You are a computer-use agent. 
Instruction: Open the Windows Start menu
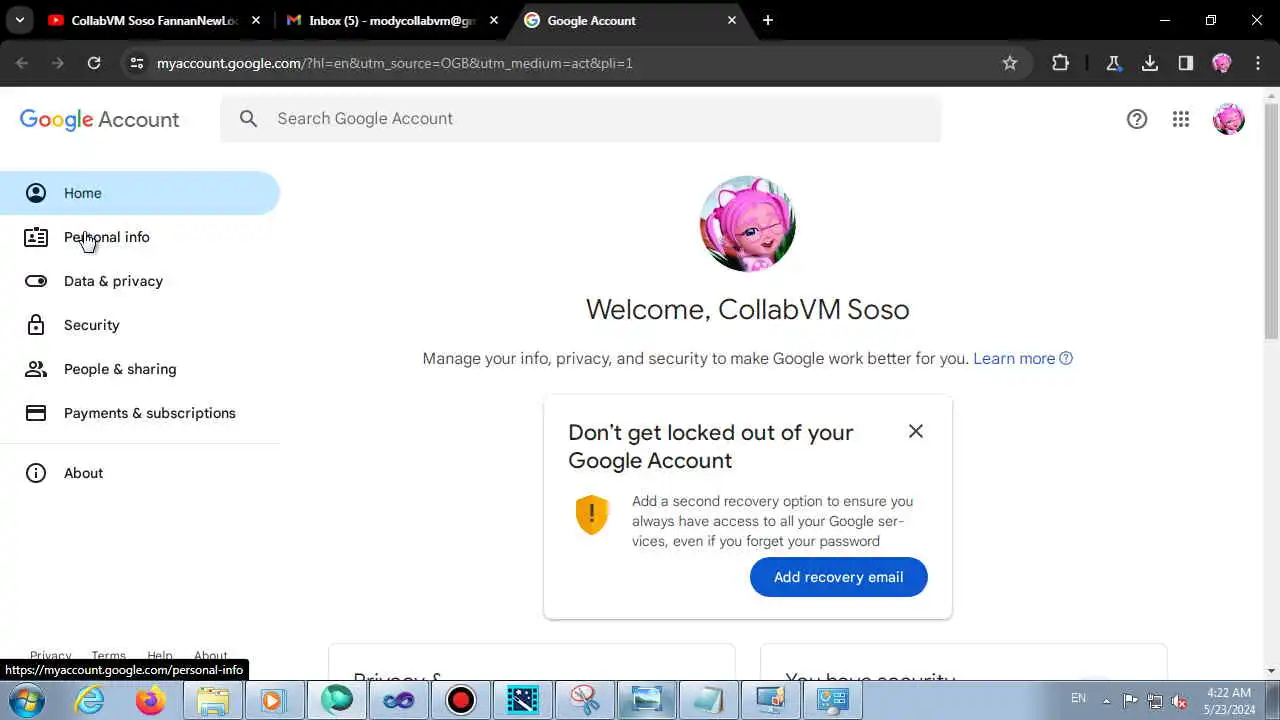coord(27,700)
